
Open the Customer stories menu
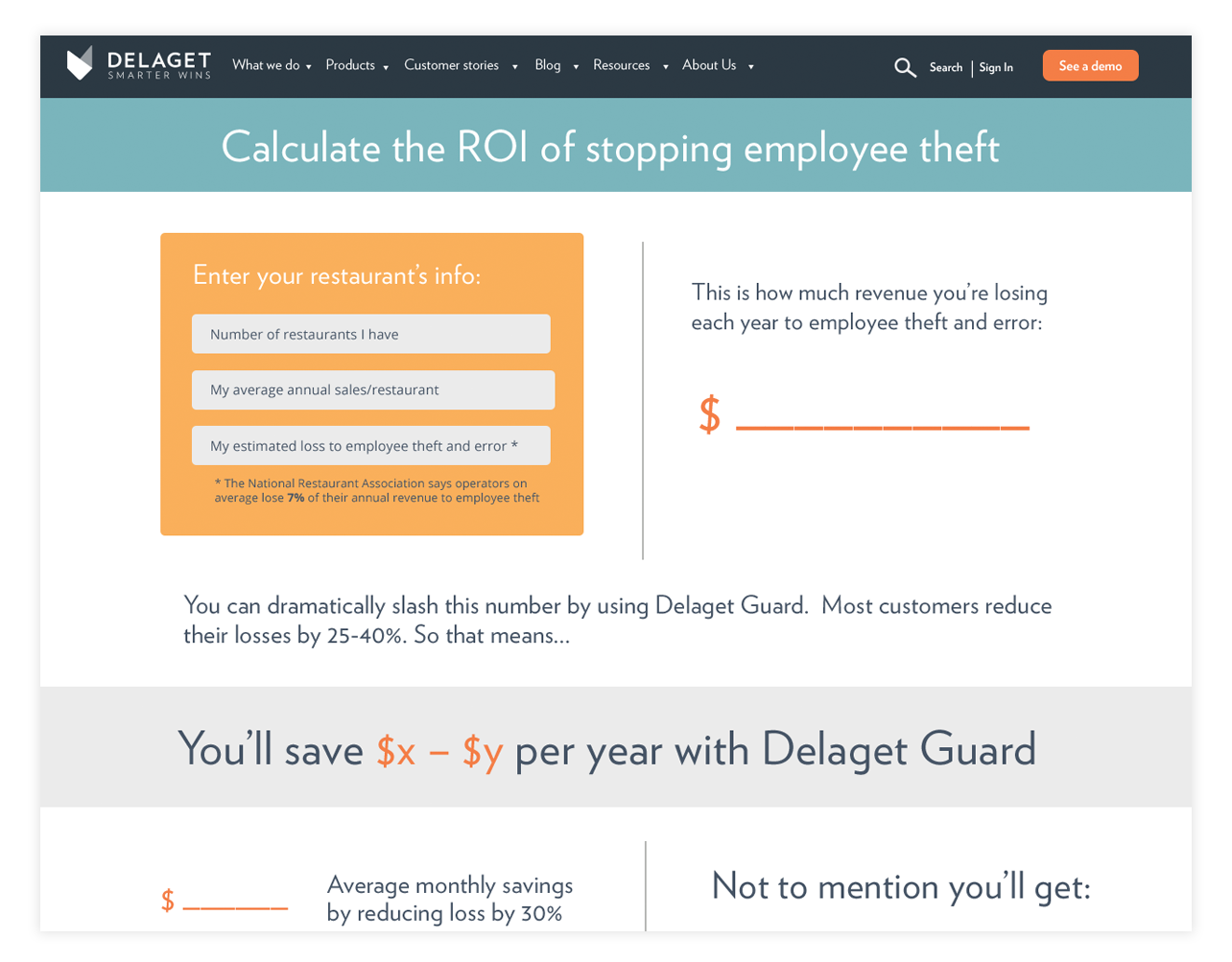click(x=451, y=65)
